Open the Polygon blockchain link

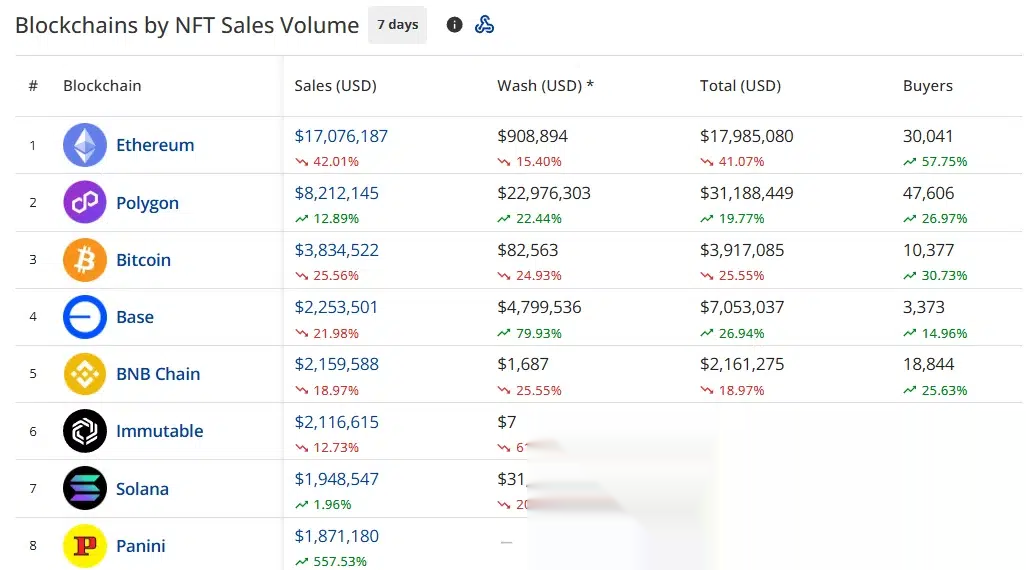pyautogui.click(x=147, y=203)
